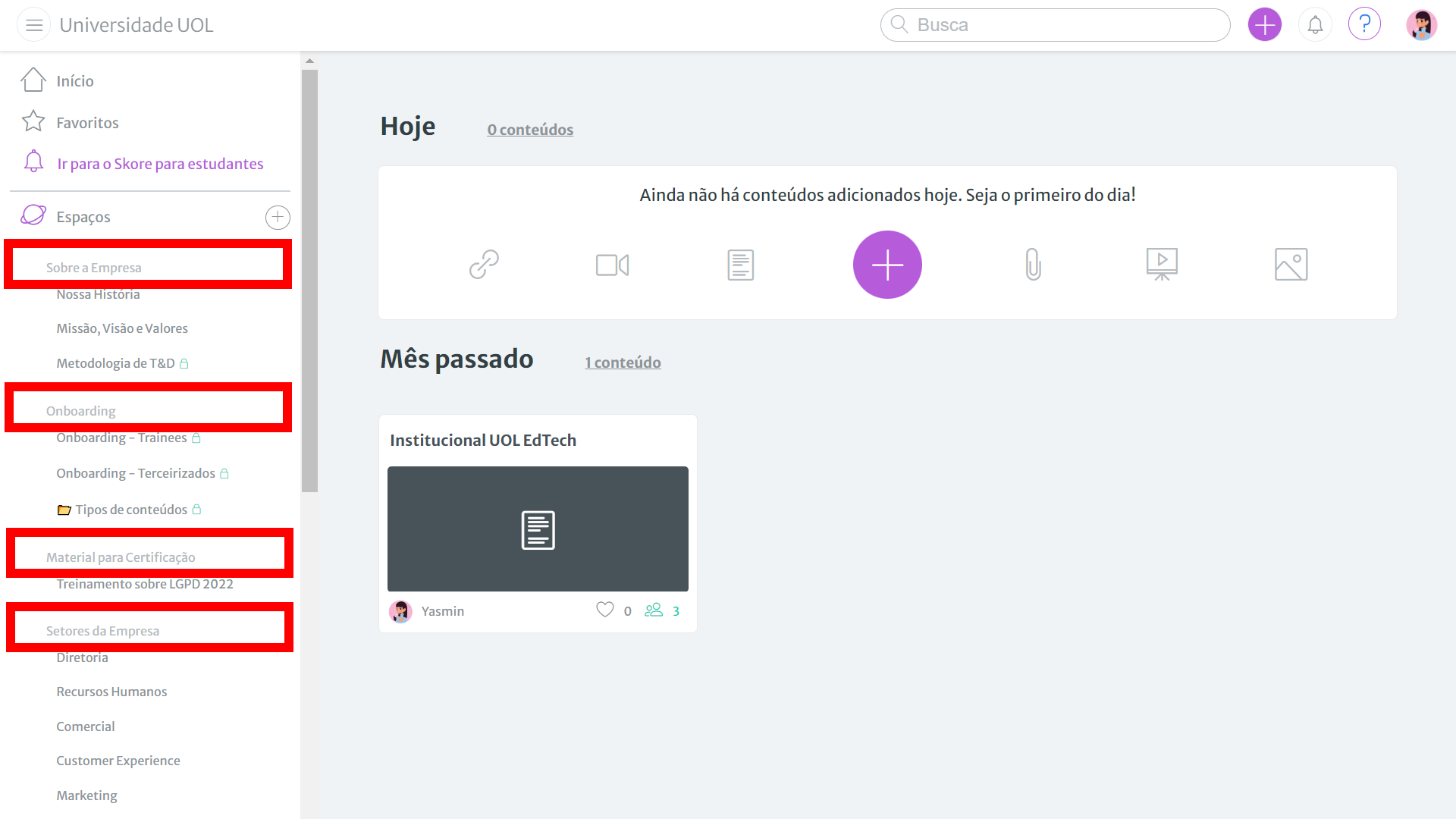Click Universidade UOL title
This screenshot has height=819, width=1456.
pyautogui.click(x=136, y=25)
